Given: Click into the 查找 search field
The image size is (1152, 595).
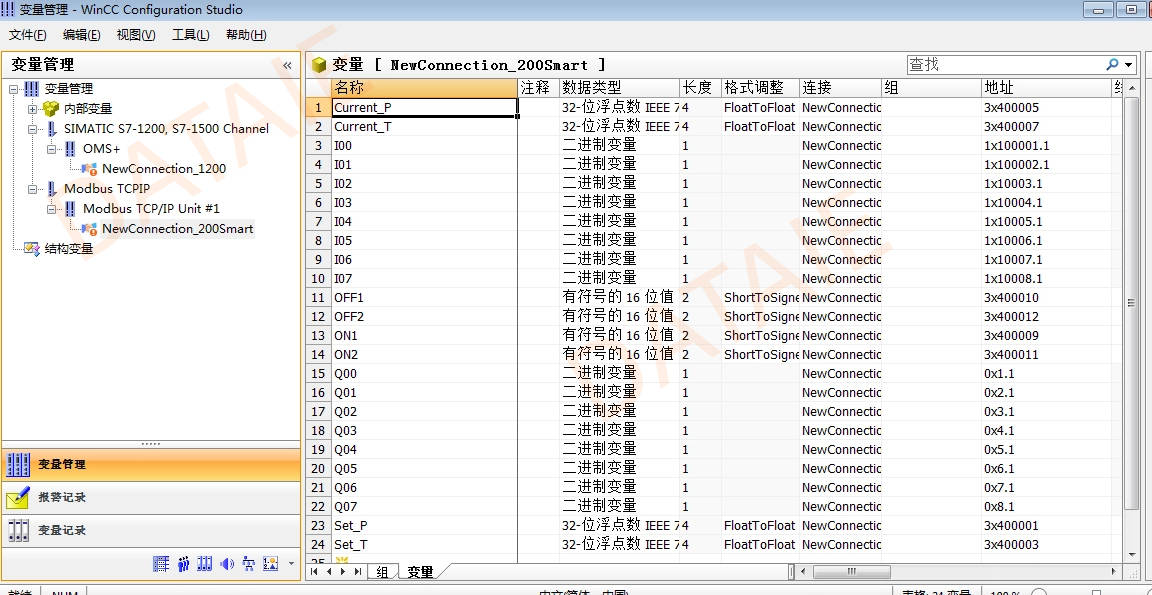Looking at the screenshot, I should (x=1004, y=65).
